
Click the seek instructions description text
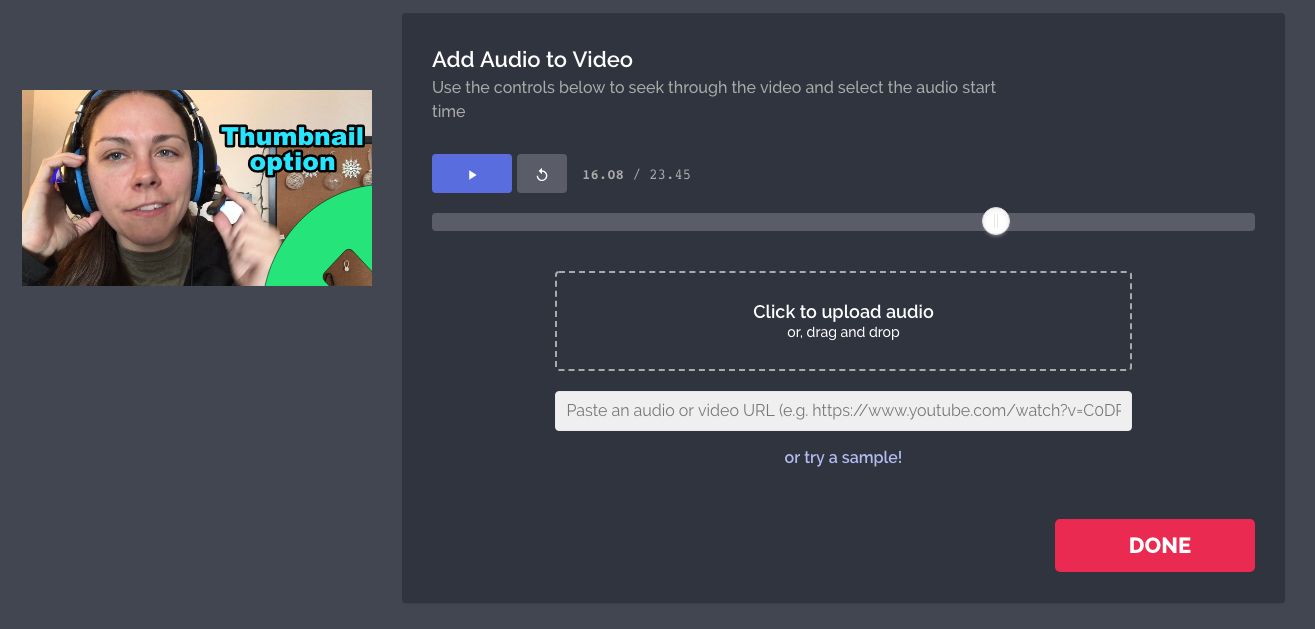713,99
